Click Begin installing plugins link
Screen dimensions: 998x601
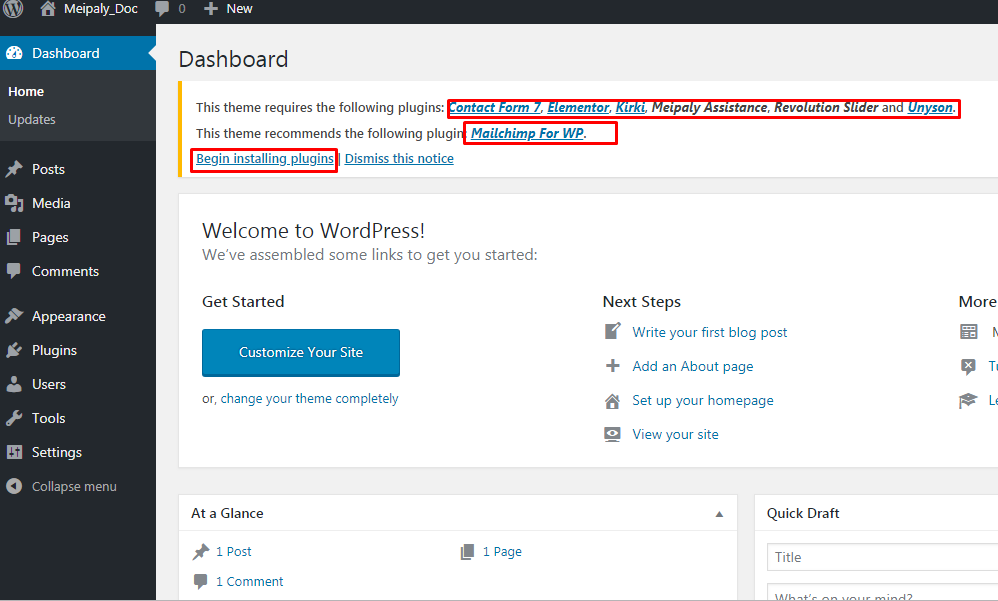[x=265, y=159]
